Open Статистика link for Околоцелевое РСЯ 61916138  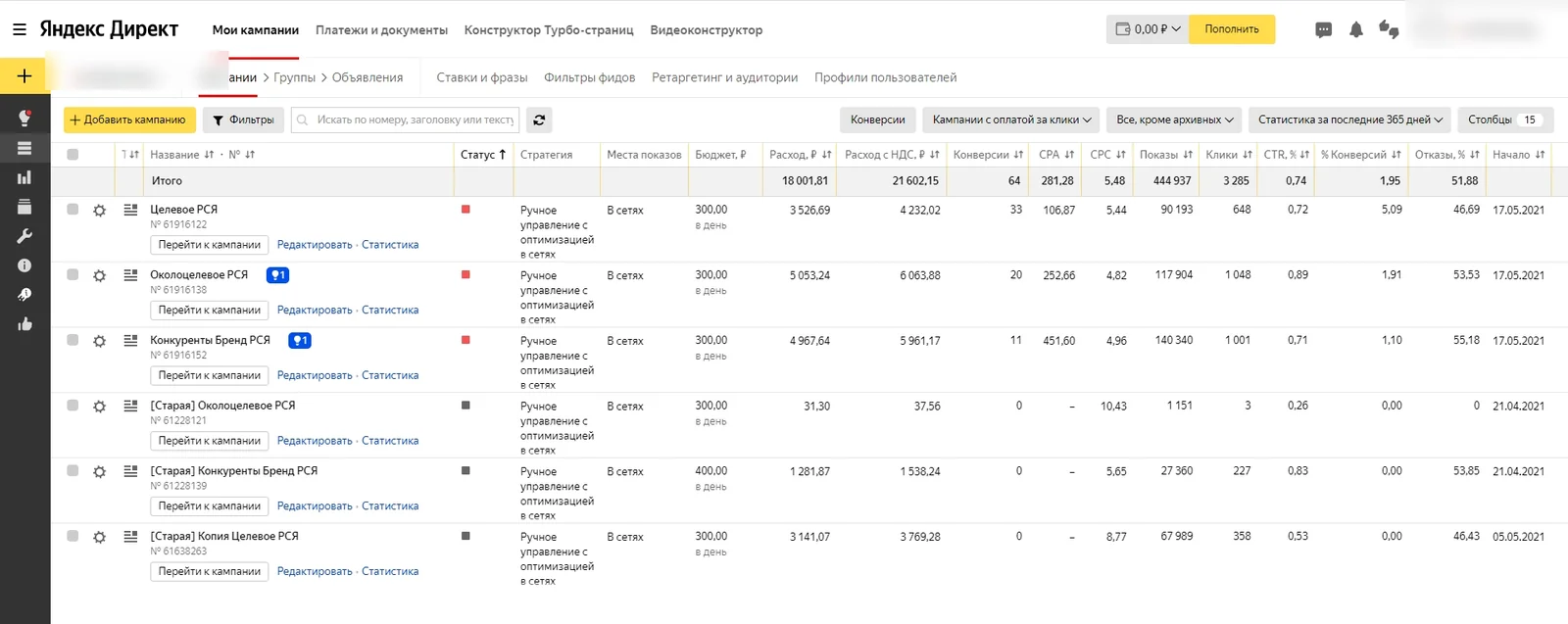point(390,311)
